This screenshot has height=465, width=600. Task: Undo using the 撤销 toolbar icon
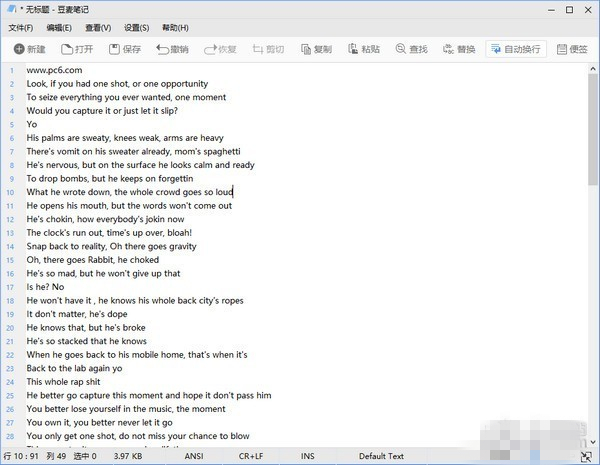162,49
